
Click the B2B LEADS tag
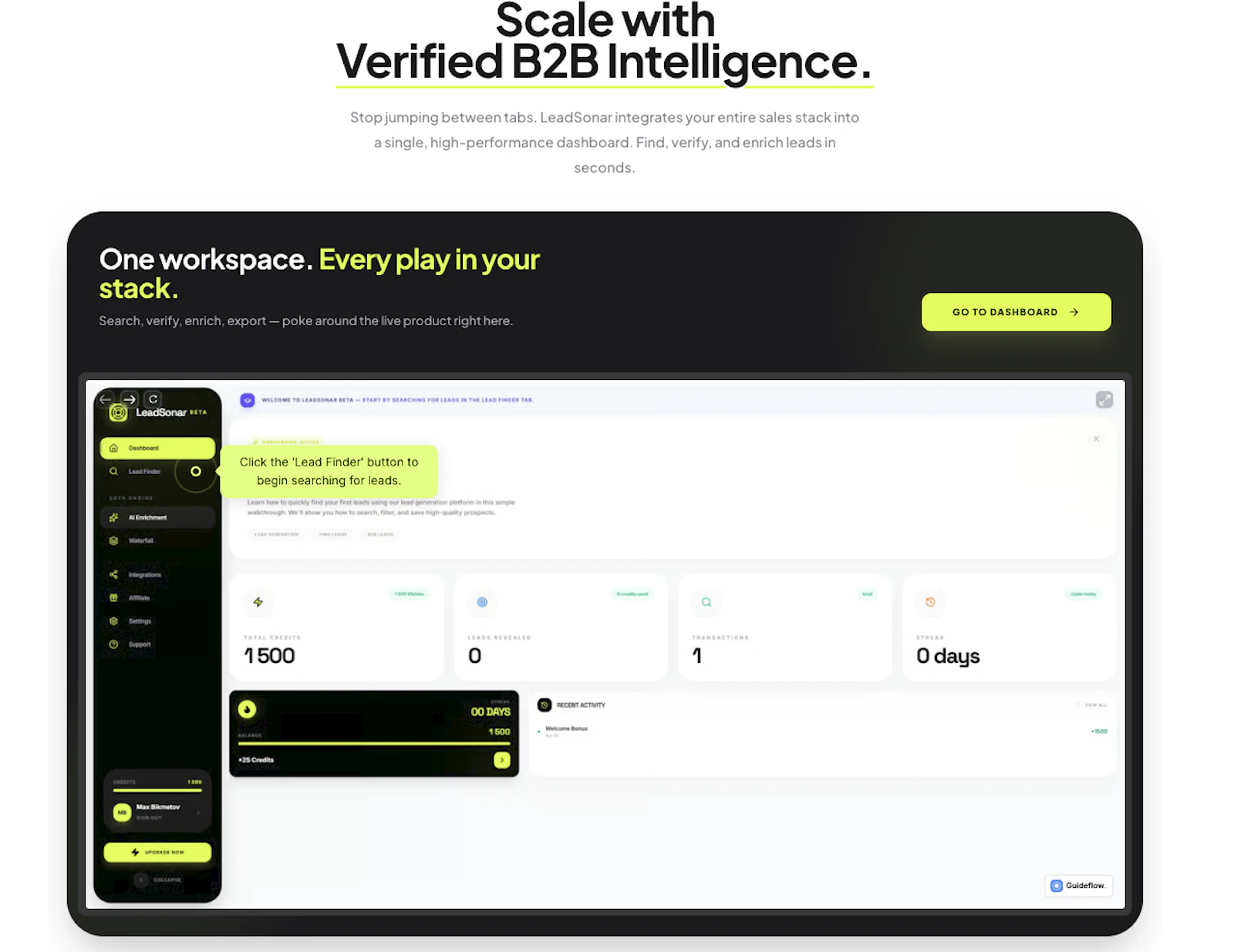click(x=380, y=534)
